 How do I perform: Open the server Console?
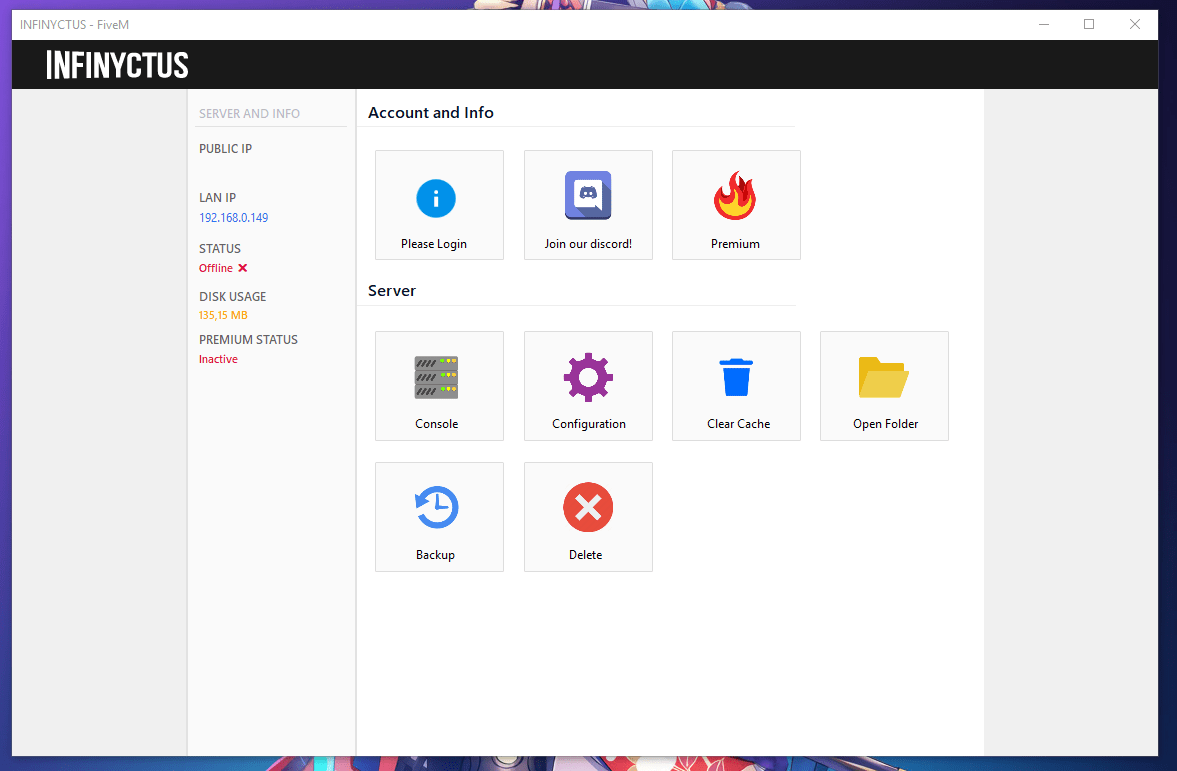tap(439, 386)
